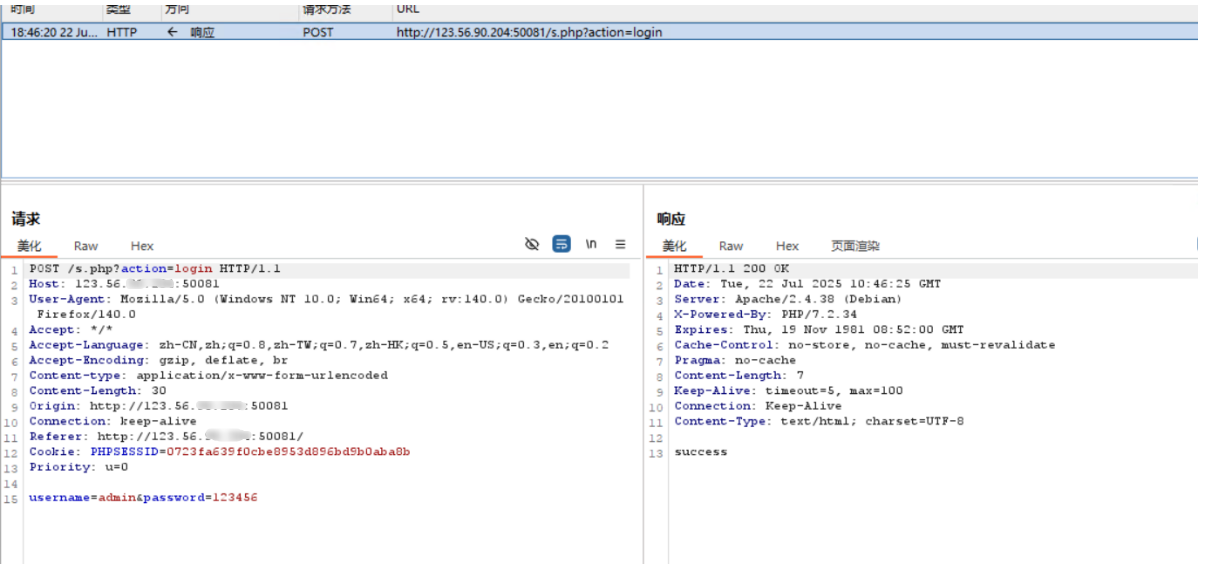This screenshot has height=583, width=1205.
Task: Select the response 美化 (Pretty) tab
Action: coord(674,246)
